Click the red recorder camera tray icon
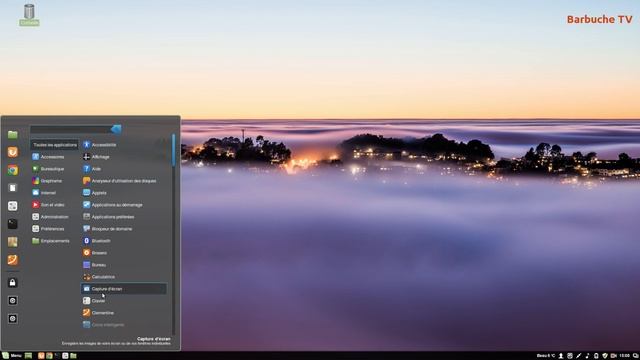Screen dimensions: 640x360 pos(613,356)
